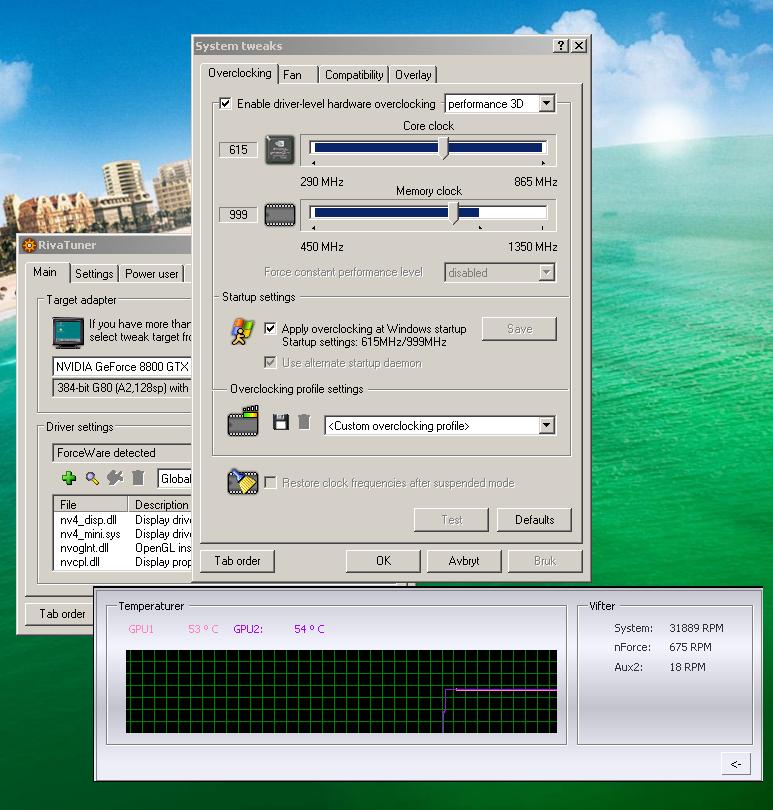
Task: Toggle Restore clock frequencies after suspended mode
Action: point(270,482)
